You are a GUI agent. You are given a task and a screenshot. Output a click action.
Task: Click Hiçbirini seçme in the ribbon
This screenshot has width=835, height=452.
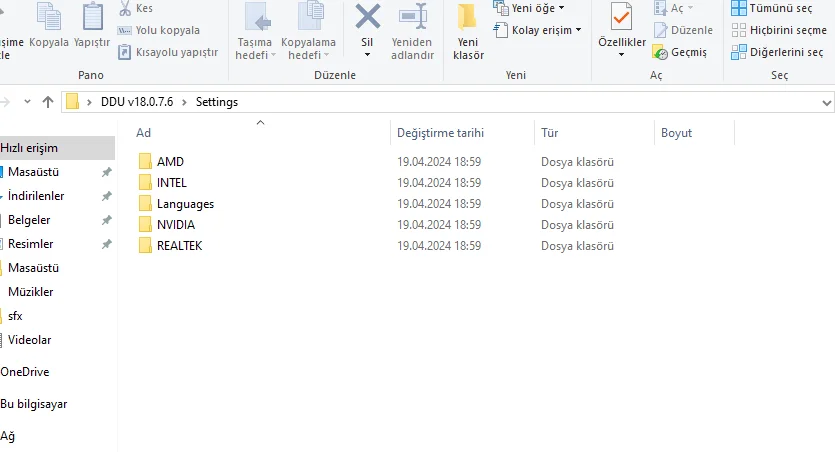[x=779, y=30]
